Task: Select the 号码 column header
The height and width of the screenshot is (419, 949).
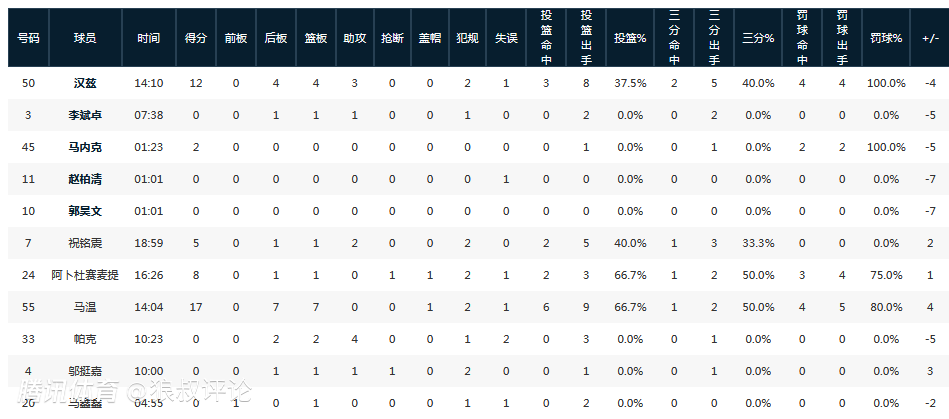Action: click(28, 38)
